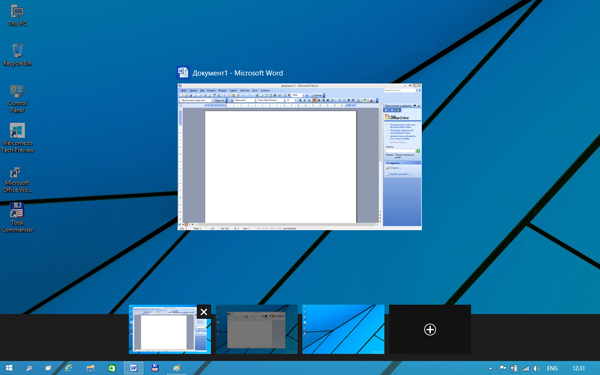This screenshot has height=375, width=600.
Task: Click the Документ1 - Microsoft Word title text
Action: tap(238, 73)
